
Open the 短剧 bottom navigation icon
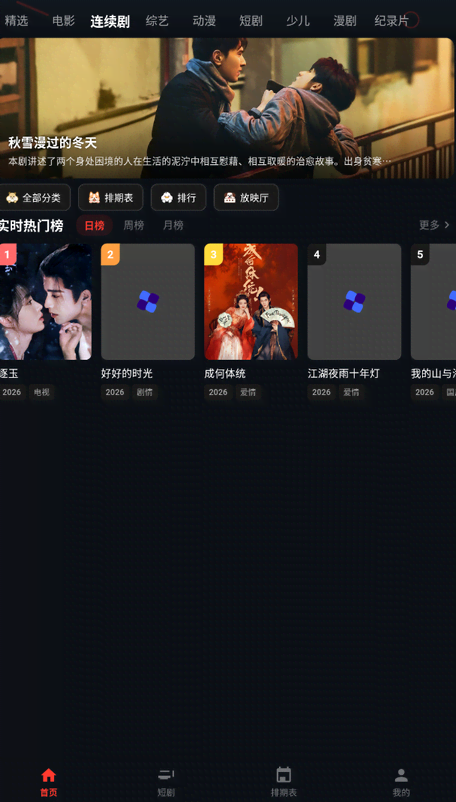coord(166,775)
